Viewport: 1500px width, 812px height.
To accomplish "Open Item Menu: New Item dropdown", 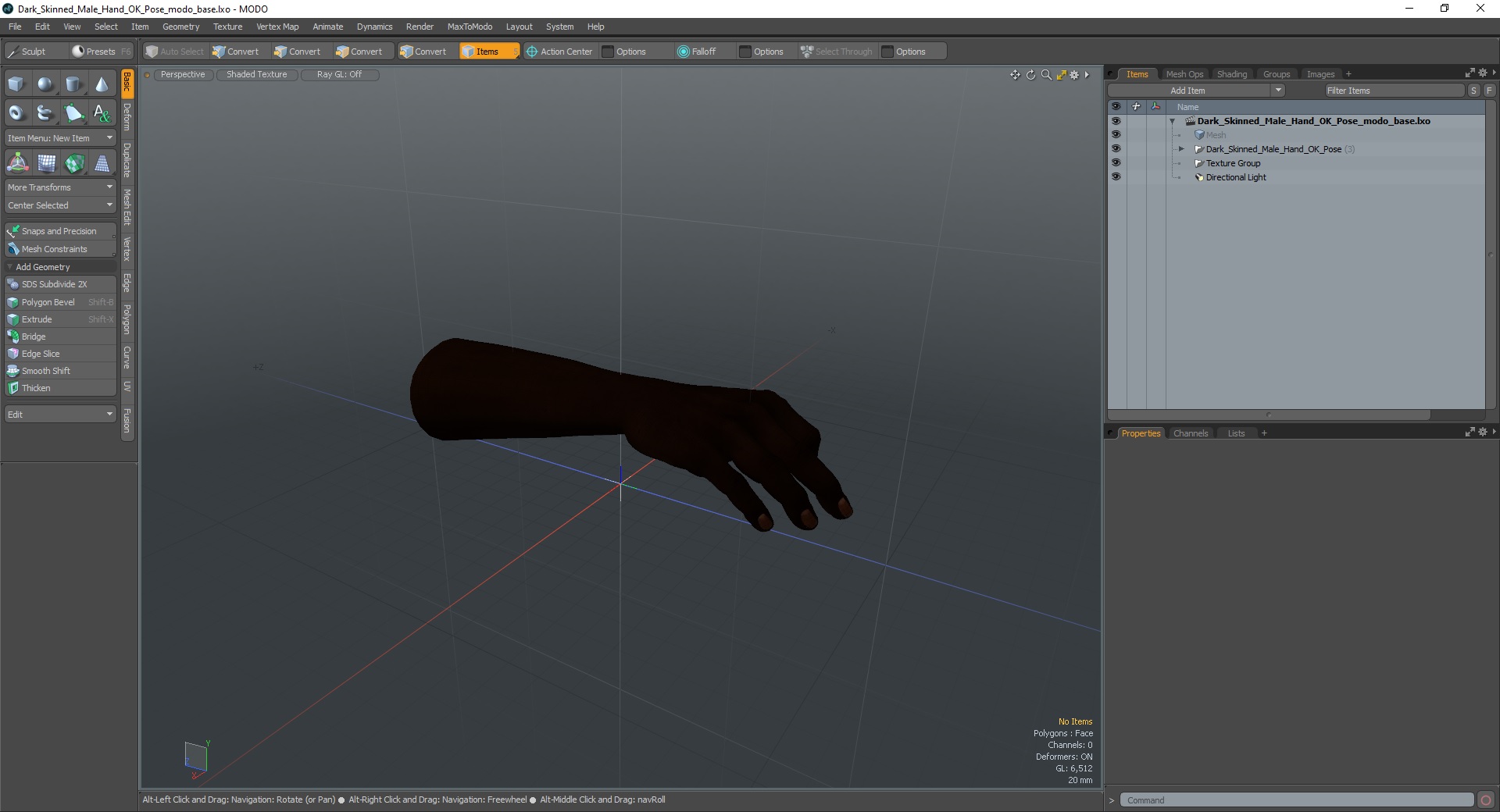I will pos(60,138).
